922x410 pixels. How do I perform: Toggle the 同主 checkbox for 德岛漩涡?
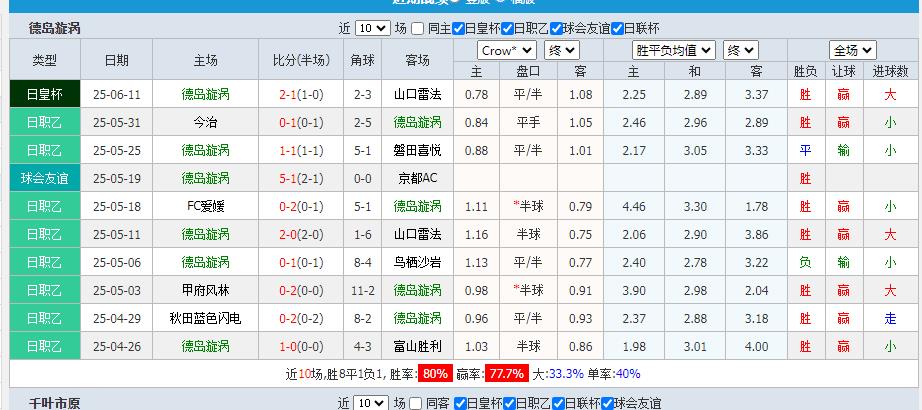pos(418,28)
